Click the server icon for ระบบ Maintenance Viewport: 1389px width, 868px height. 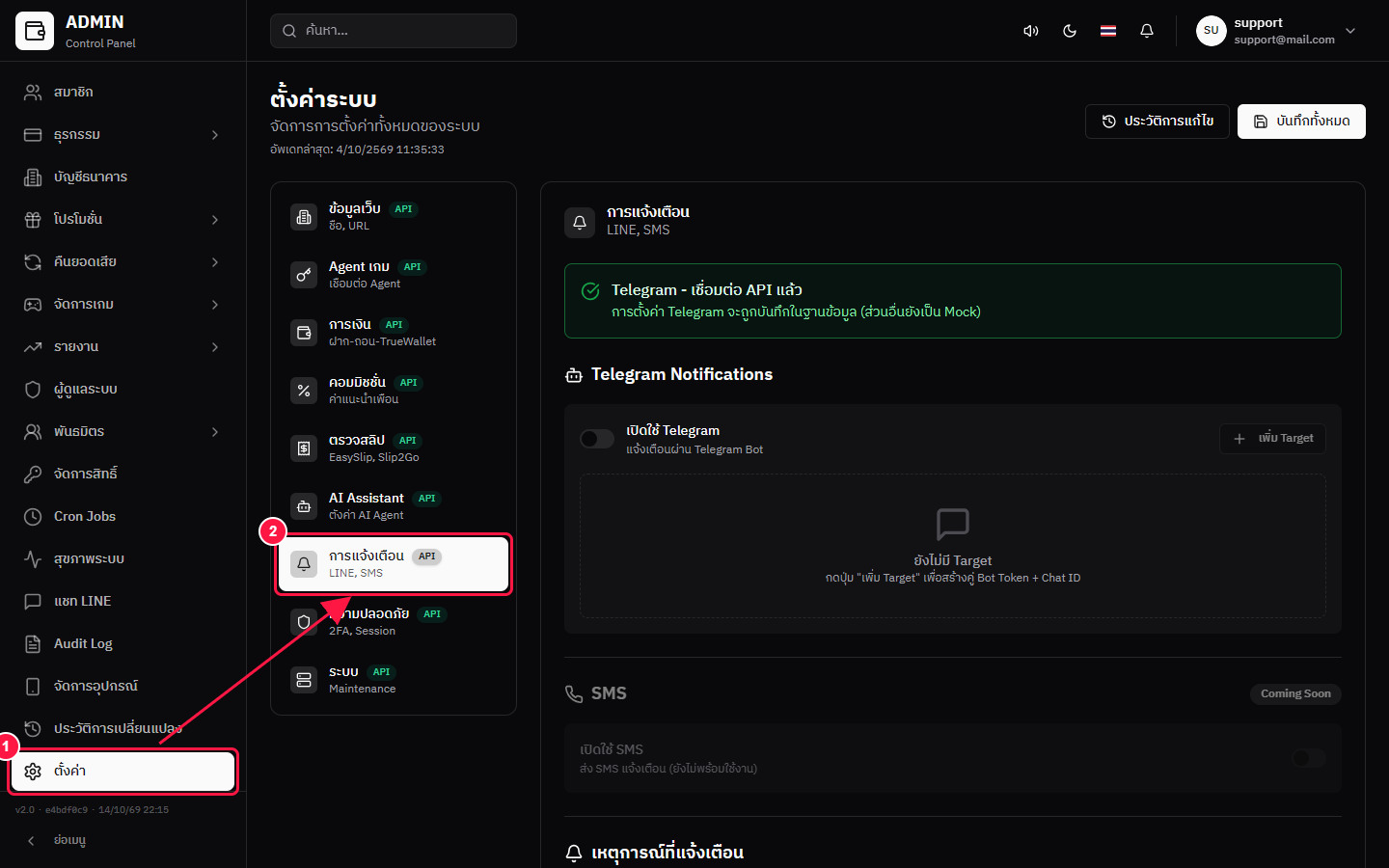pyautogui.click(x=304, y=680)
